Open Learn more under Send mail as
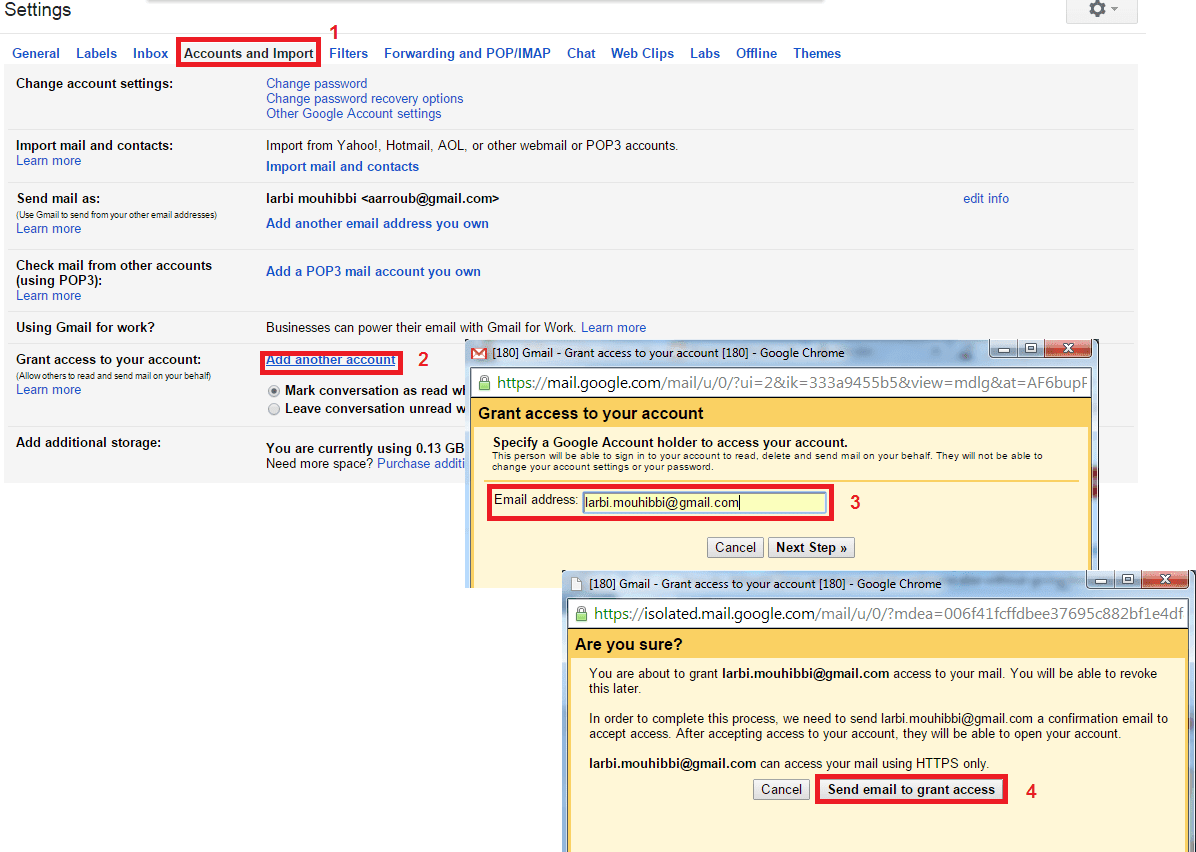Screen dimensions: 1196x852 [48, 229]
